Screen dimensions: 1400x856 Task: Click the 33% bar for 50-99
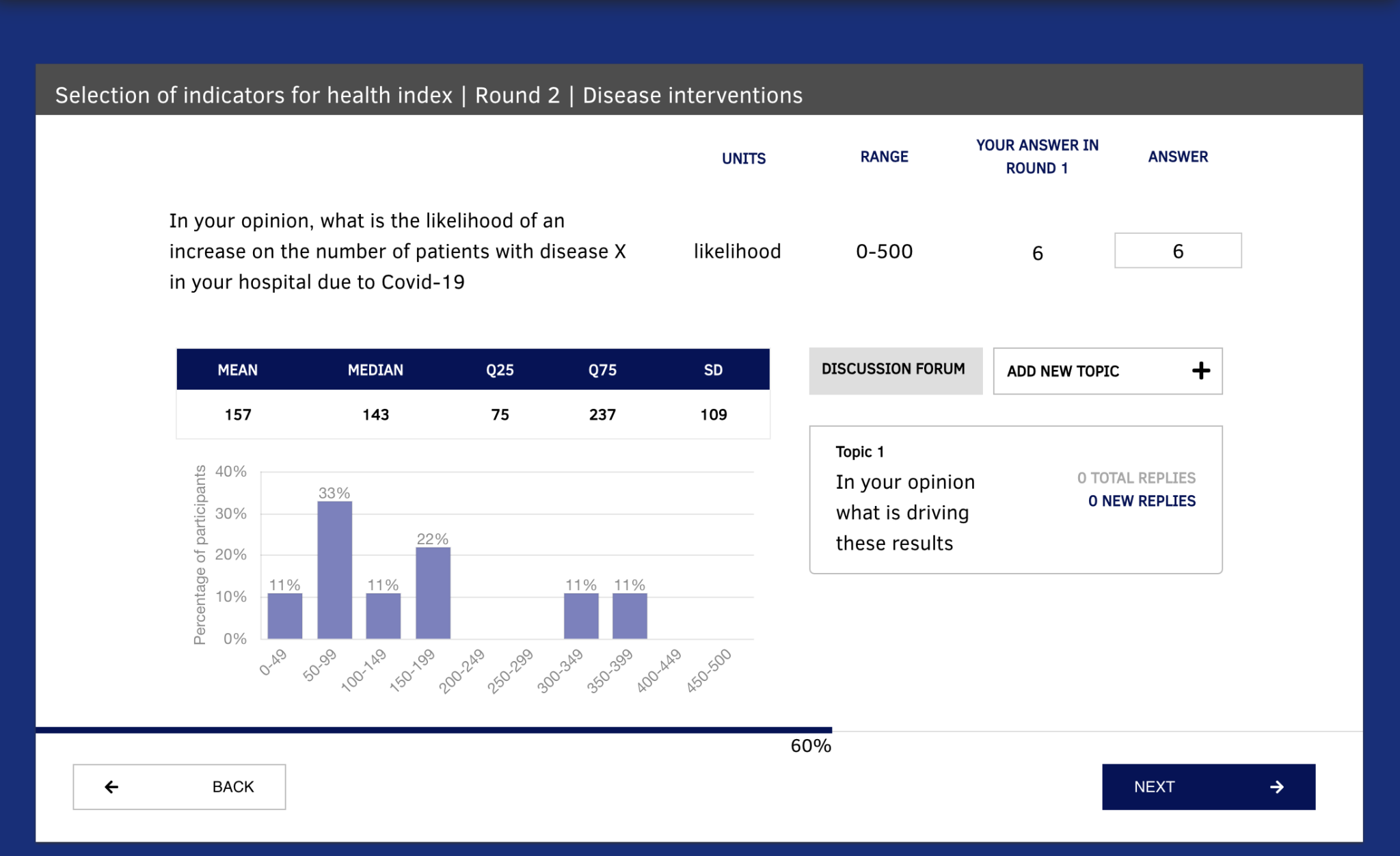pyautogui.click(x=334, y=570)
